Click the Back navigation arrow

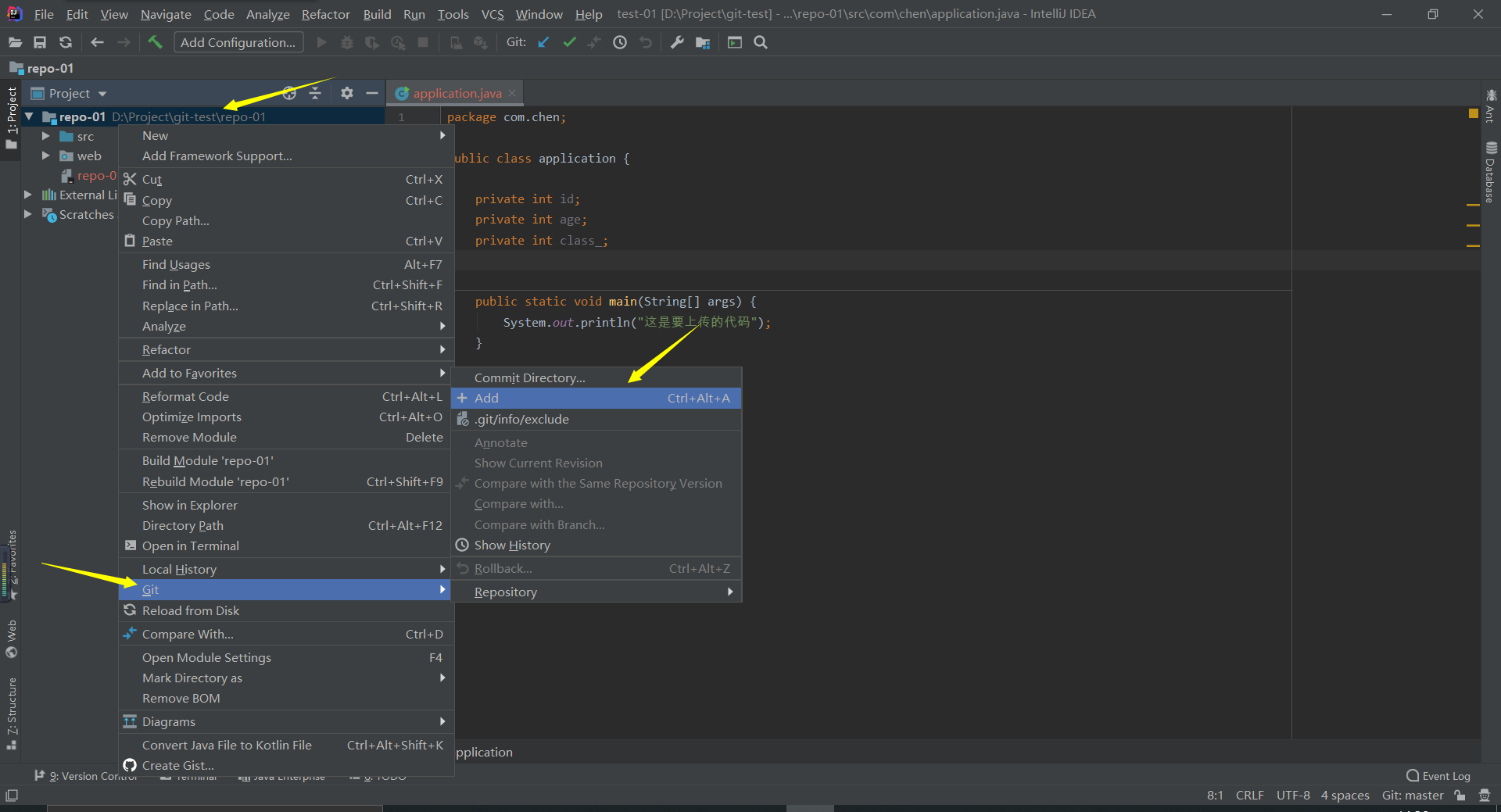pos(97,42)
